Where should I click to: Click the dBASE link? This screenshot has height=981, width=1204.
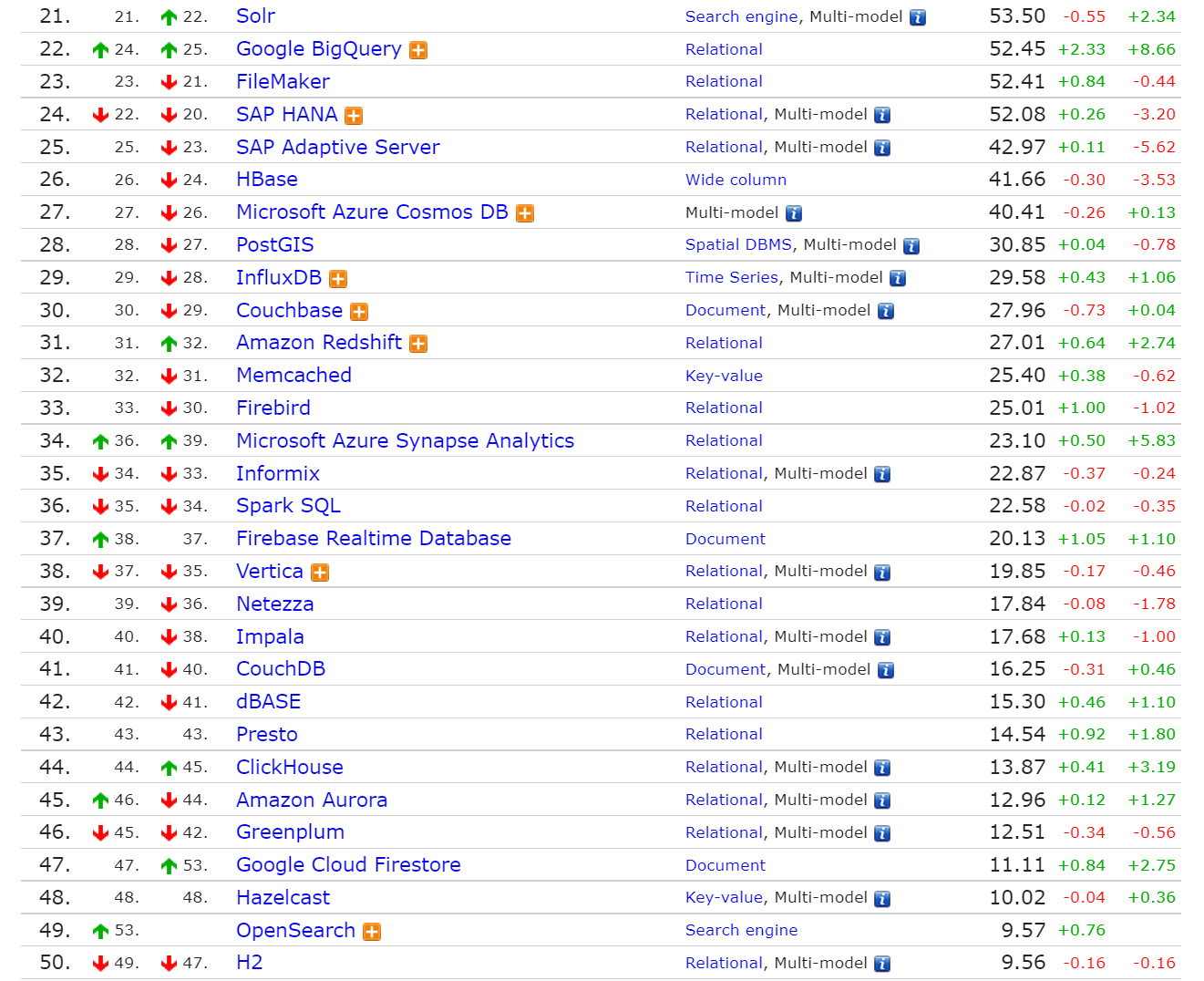pyautogui.click(x=269, y=702)
